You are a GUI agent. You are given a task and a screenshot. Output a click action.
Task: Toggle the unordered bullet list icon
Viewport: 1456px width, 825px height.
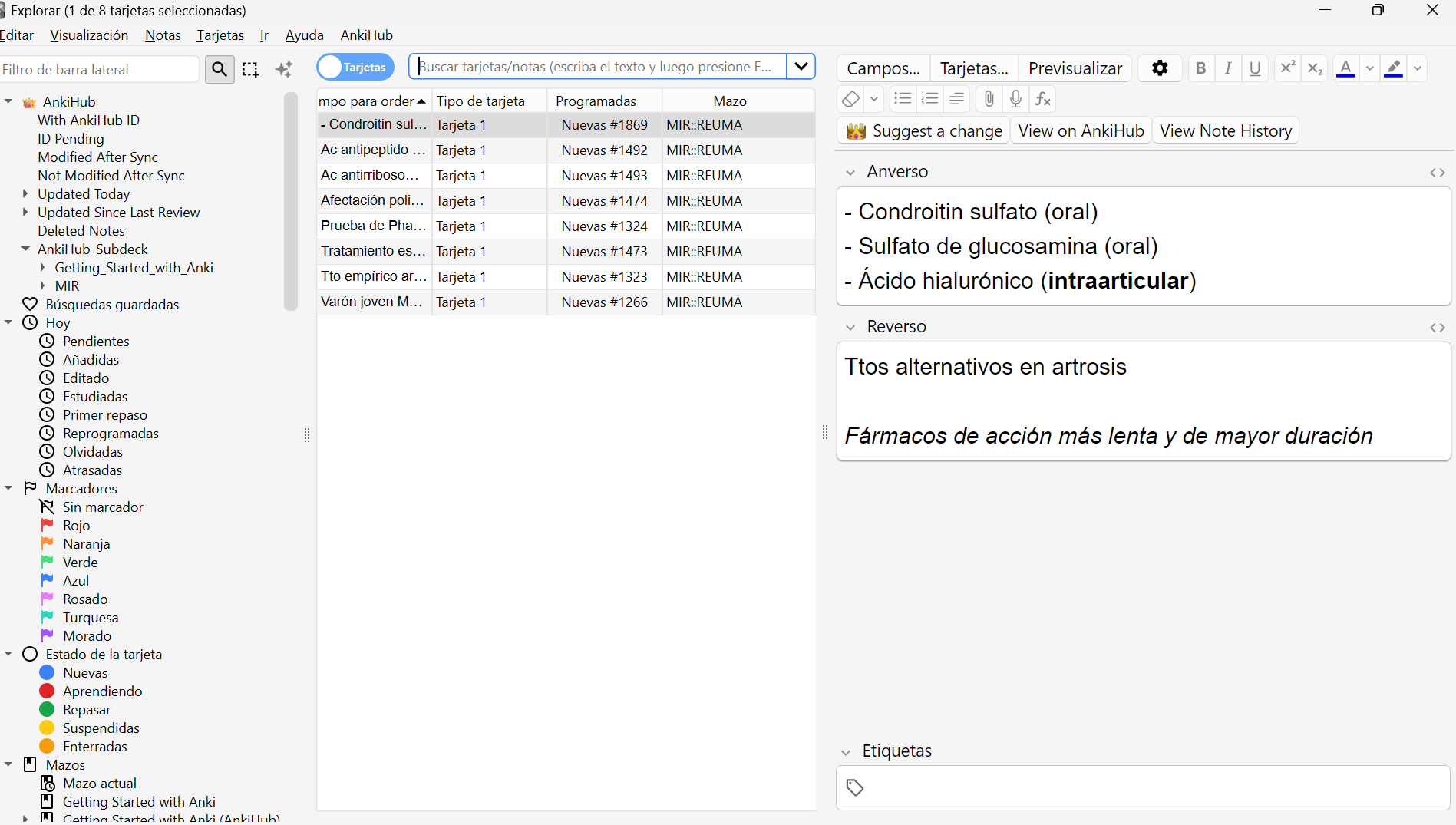[903, 98]
